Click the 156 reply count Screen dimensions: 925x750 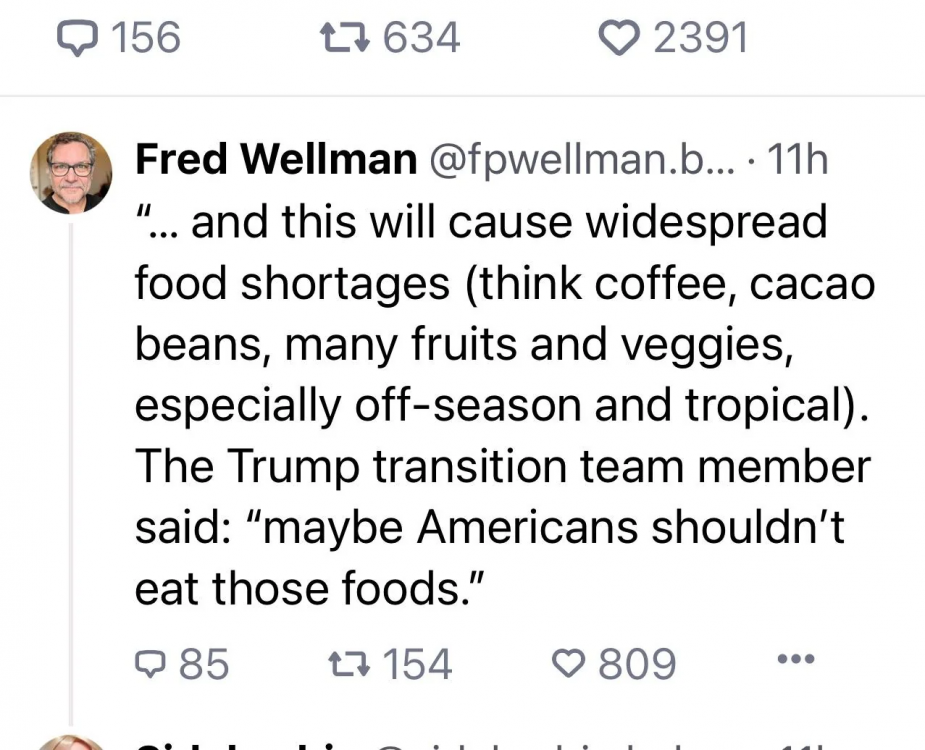146,39
